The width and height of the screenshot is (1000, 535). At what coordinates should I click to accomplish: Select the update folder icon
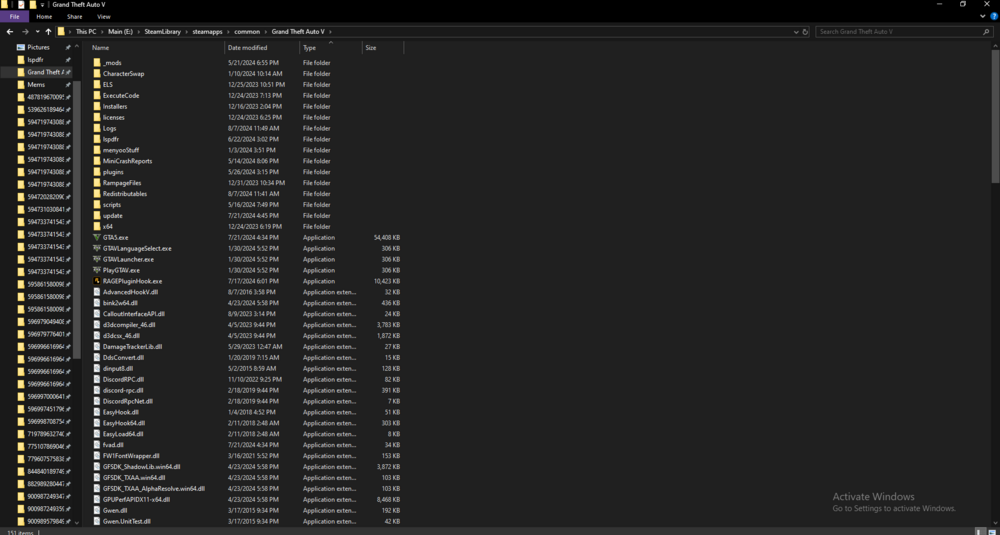[x=97, y=216]
